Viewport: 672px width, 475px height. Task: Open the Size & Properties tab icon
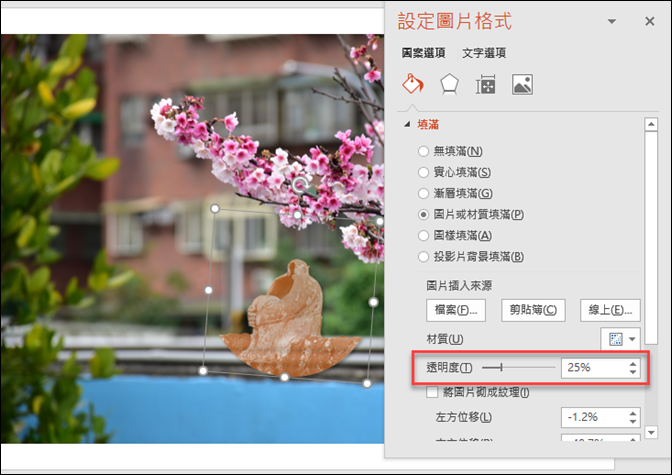point(486,84)
